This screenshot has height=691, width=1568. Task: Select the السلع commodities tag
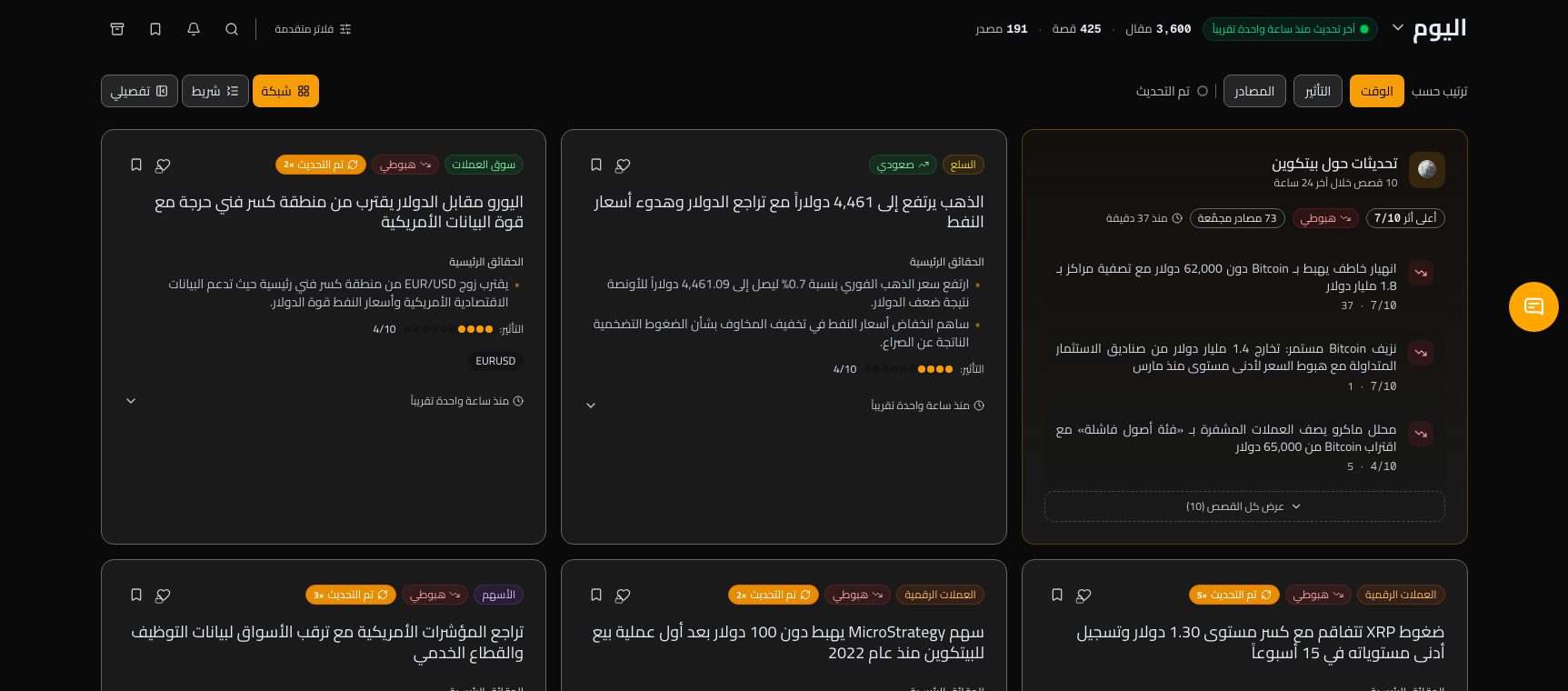963,165
